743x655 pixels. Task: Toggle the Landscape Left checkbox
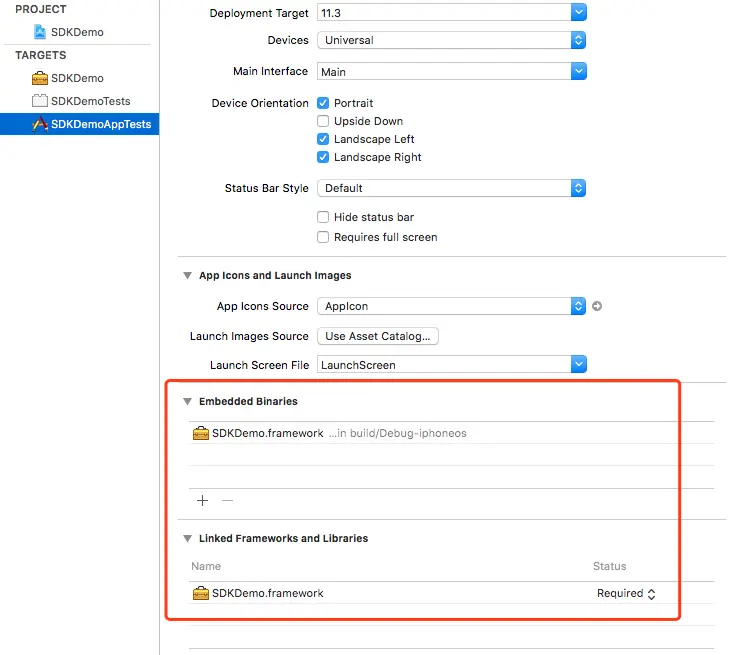[x=323, y=139]
